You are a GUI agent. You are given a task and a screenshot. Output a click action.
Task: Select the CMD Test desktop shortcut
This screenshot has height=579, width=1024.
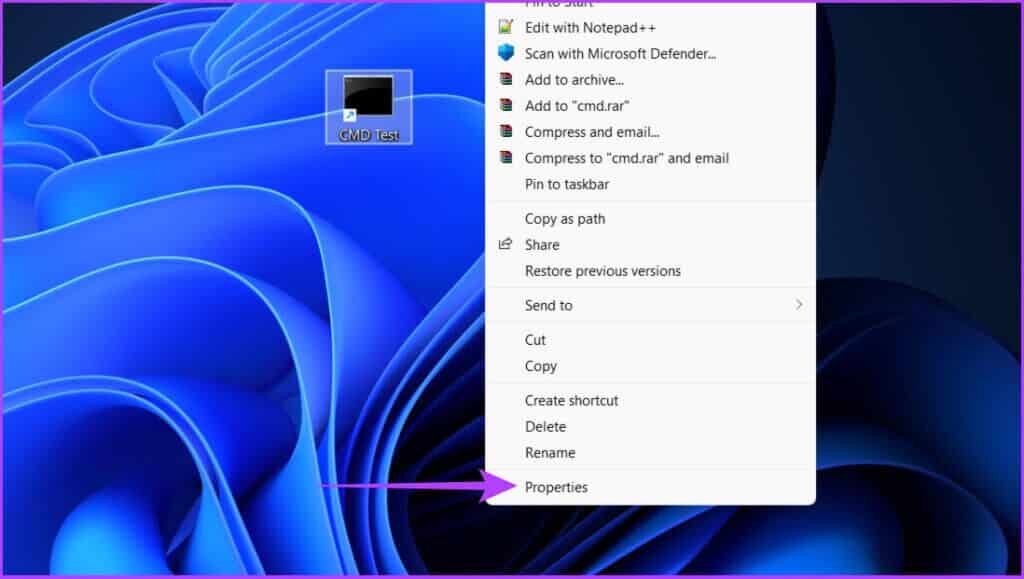[369, 106]
